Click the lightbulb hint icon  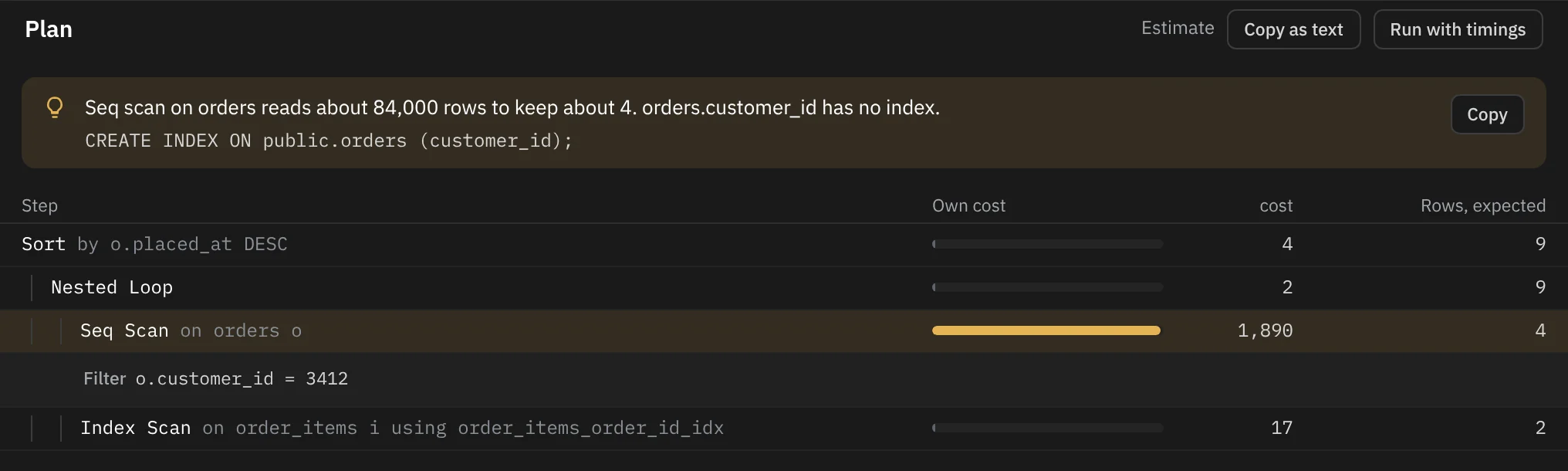click(55, 107)
